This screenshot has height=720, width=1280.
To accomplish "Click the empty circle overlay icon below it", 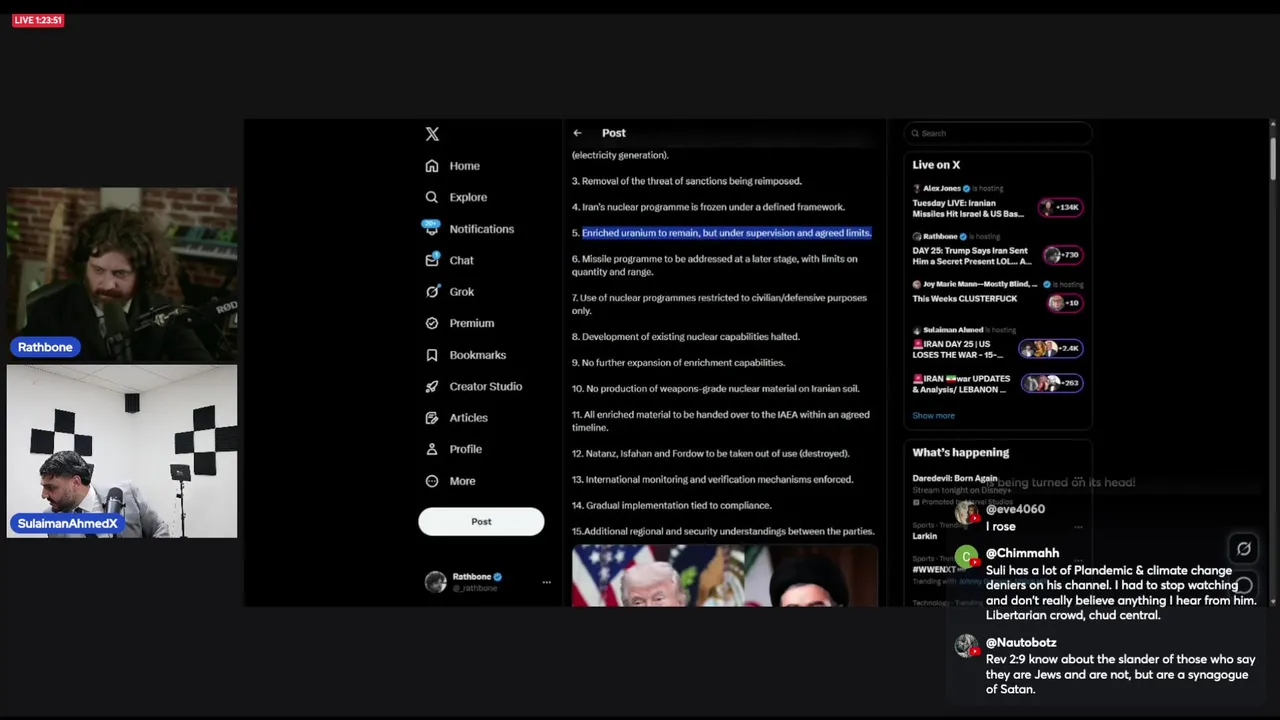I will [x=1244, y=585].
